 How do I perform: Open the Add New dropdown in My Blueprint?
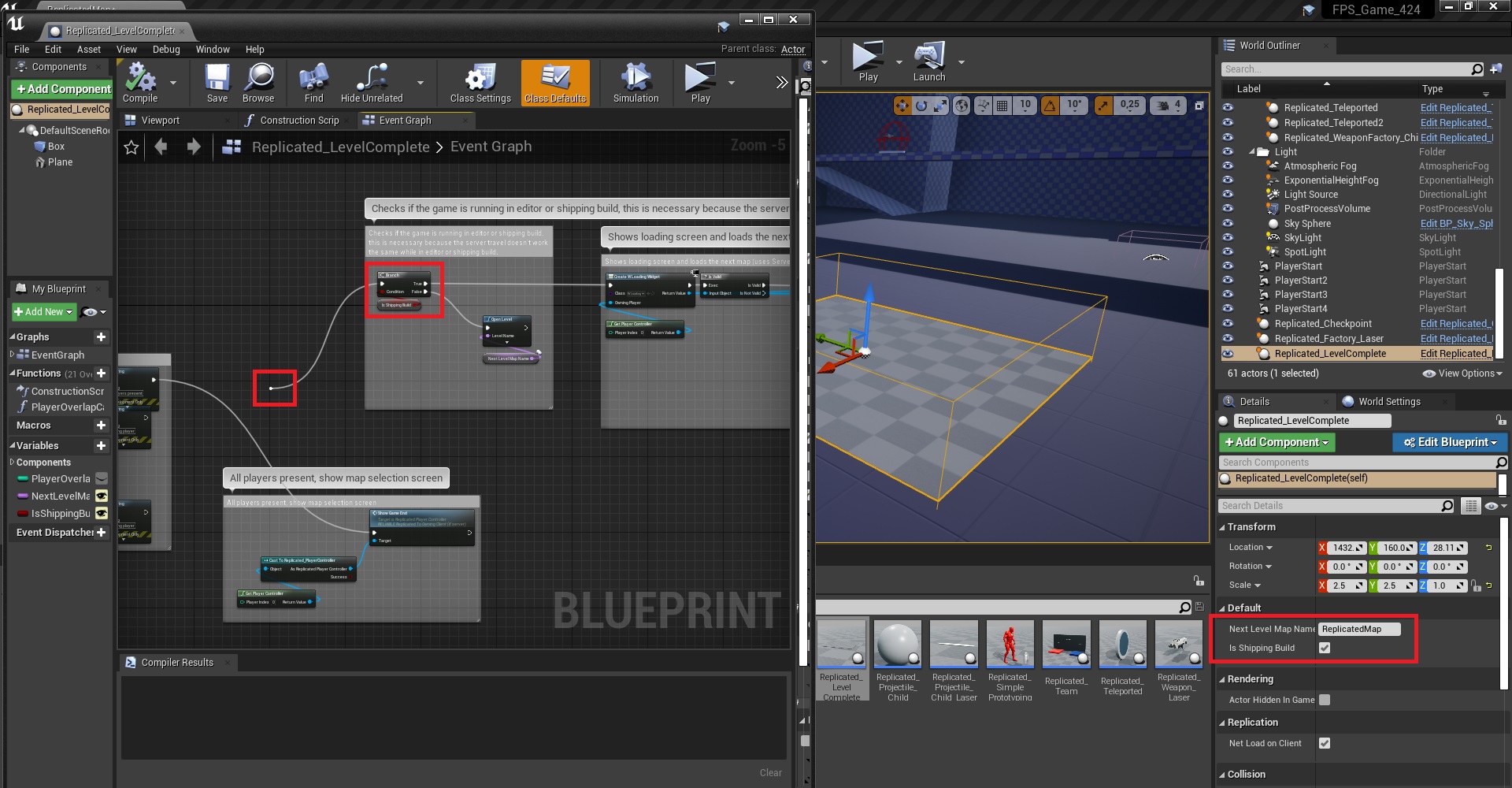tap(44, 312)
